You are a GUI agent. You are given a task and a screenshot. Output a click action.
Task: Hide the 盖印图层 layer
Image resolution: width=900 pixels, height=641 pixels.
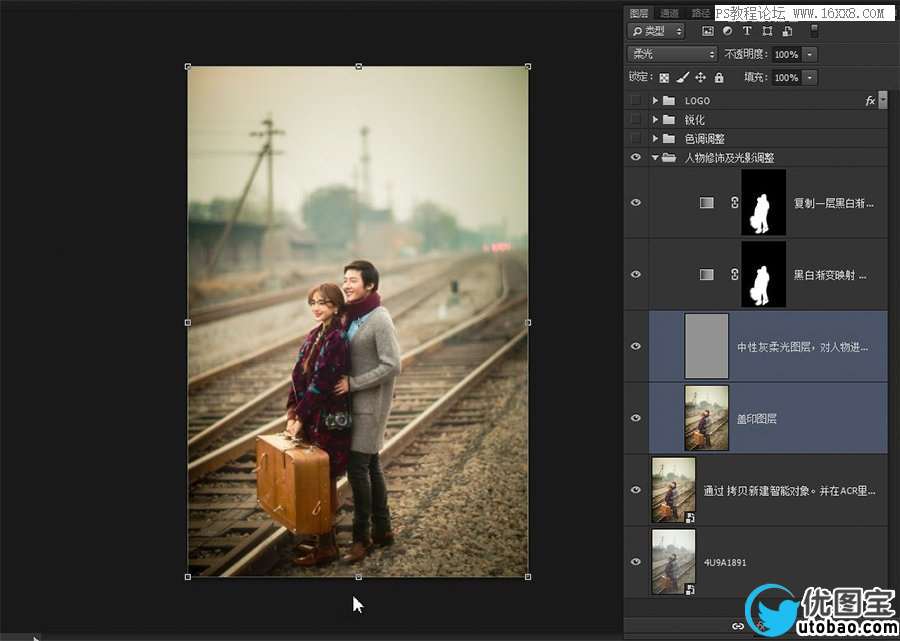pos(636,418)
